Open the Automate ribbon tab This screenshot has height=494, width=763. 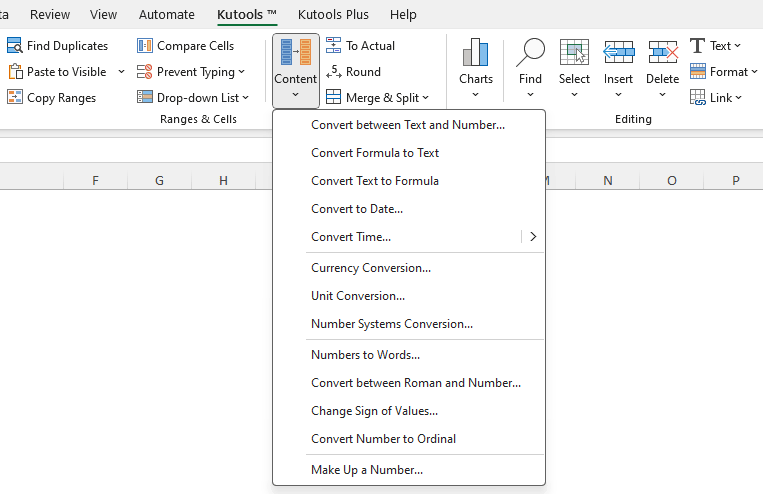(167, 15)
